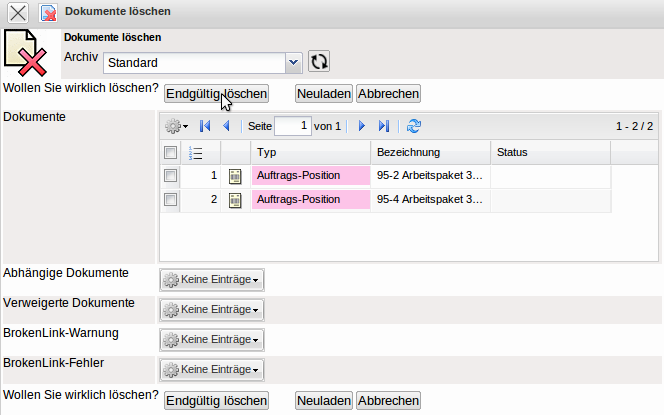Click row number 1 cell
Screen dimensions: 664x415
tap(201, 176)
